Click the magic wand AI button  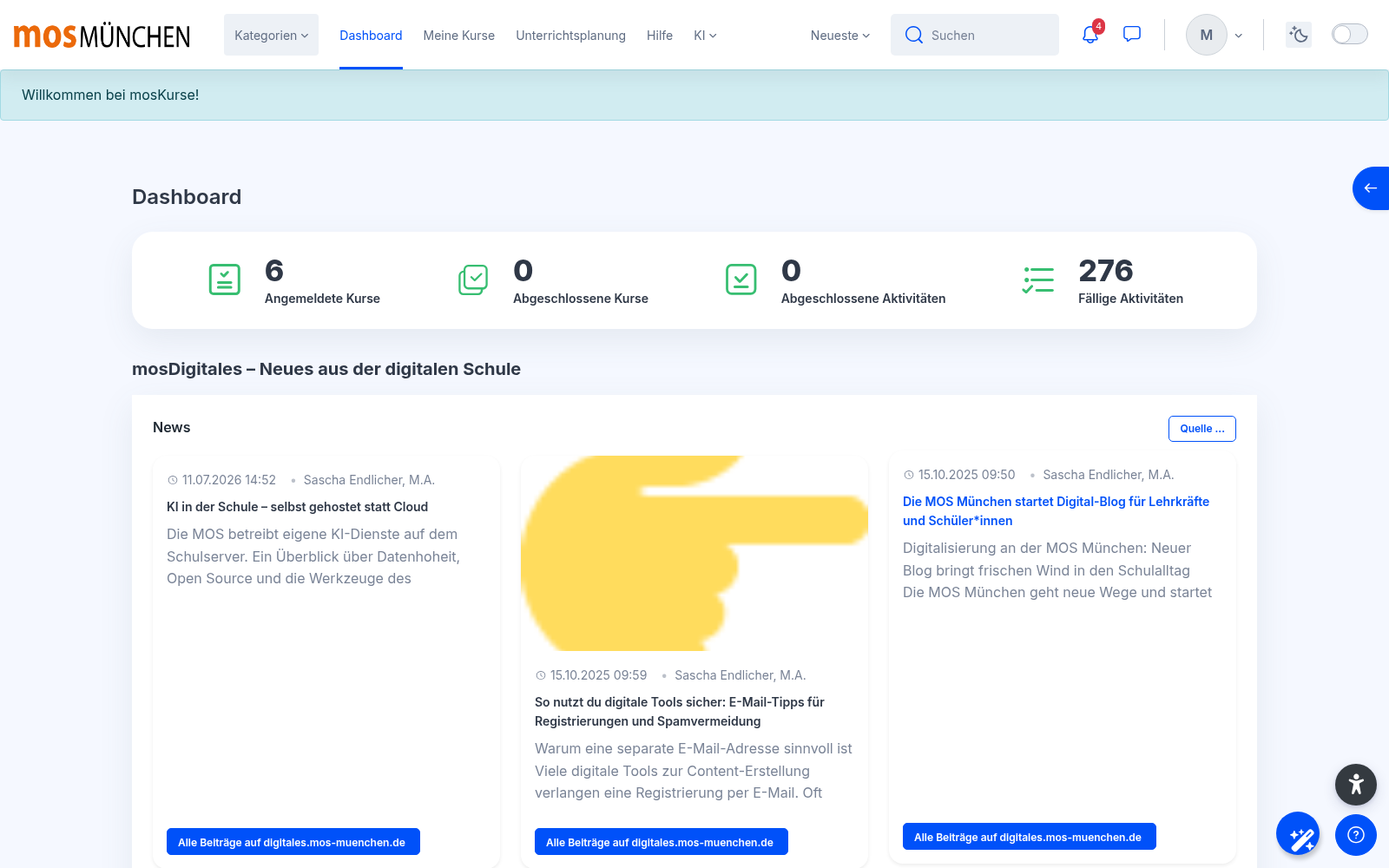[1298, 834]
